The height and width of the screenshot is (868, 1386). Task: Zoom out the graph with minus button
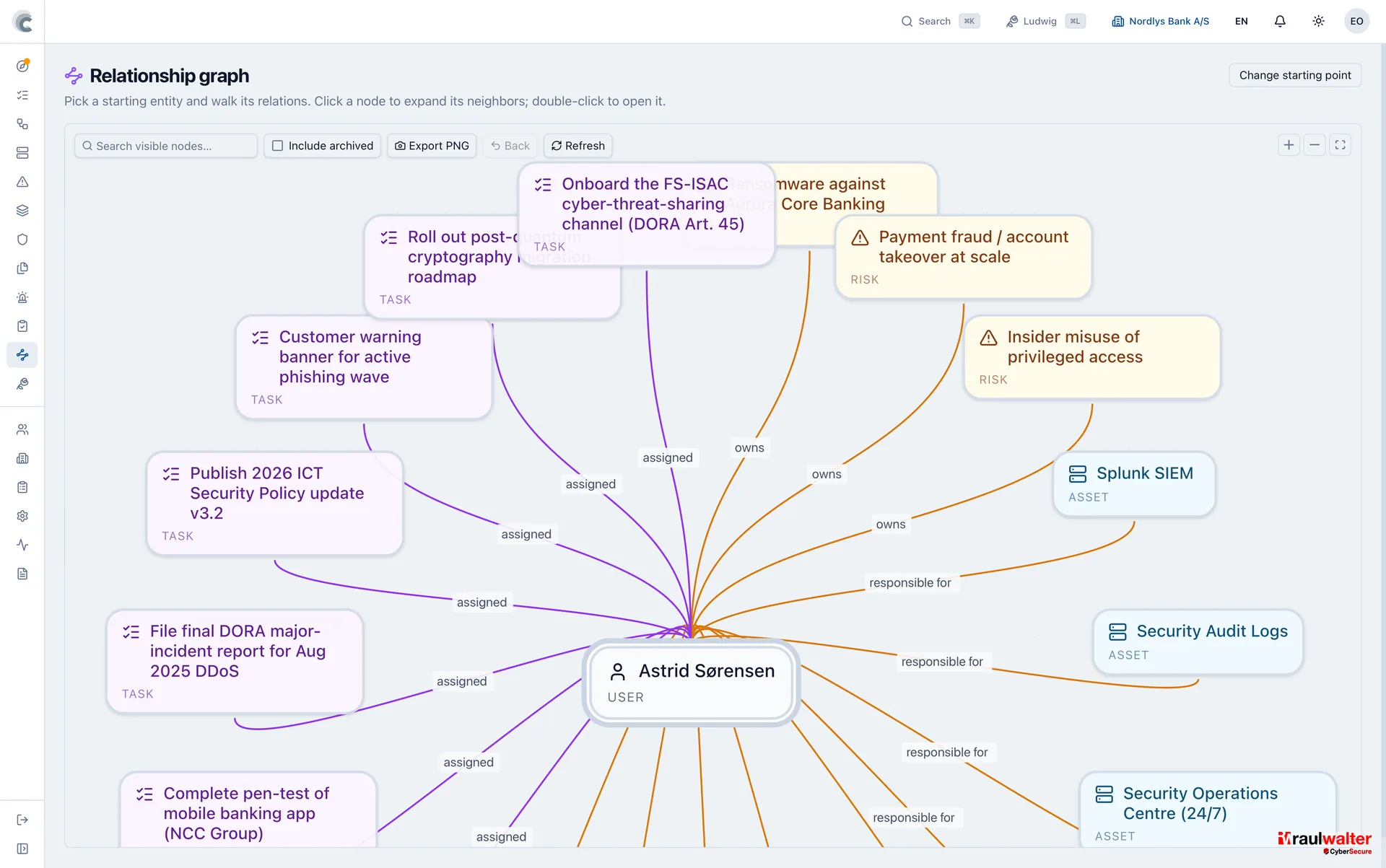(x=1315, y=145)
